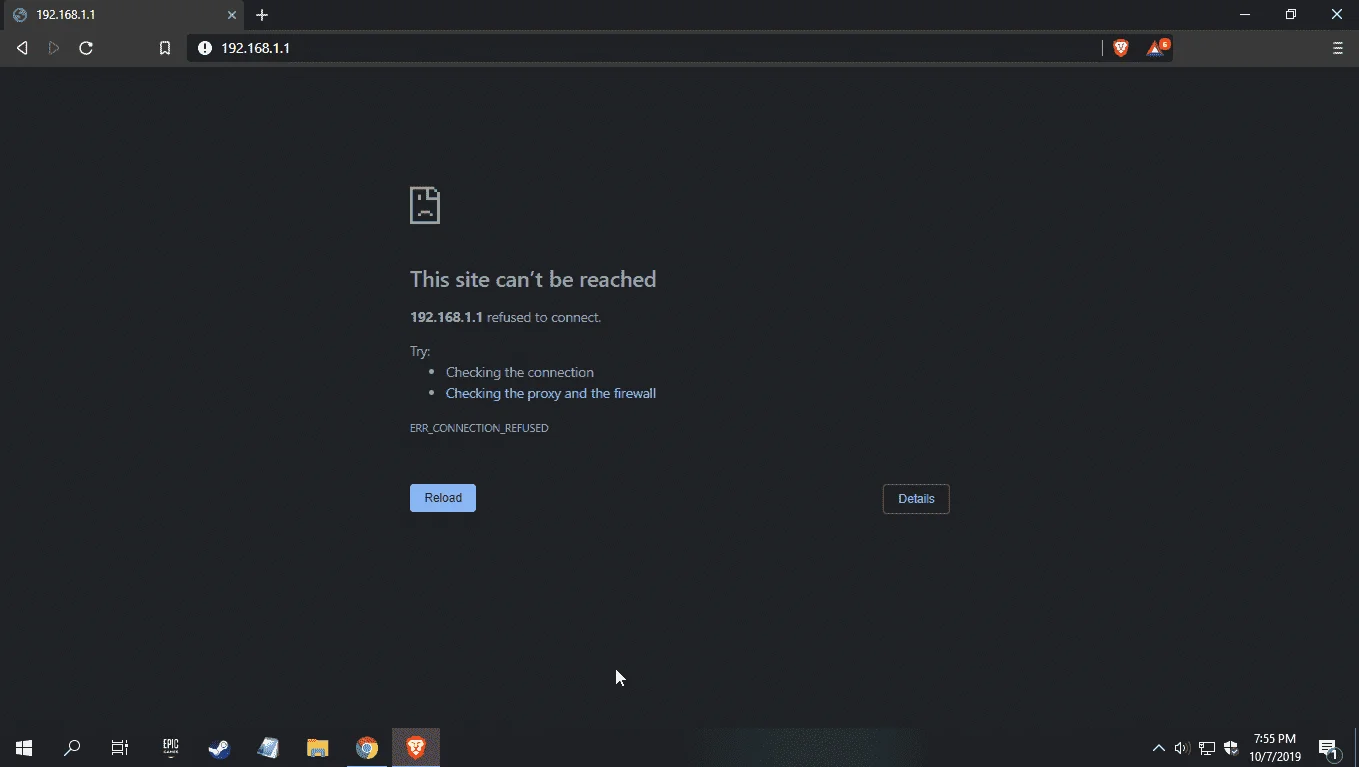This screenshot has width=1359, height=767.
Task: Open network settings tray icon
Action: point(1207,748)
